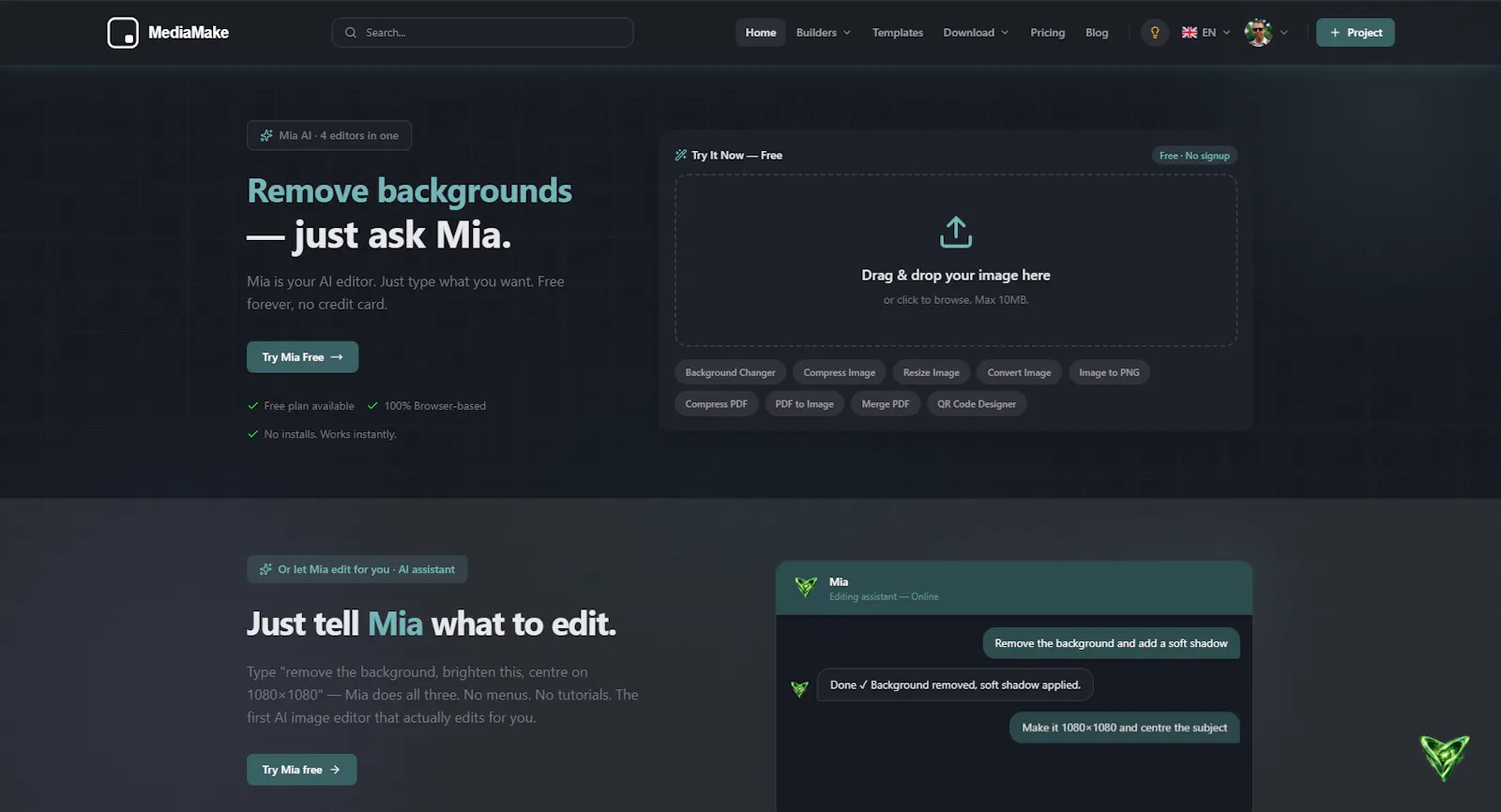Viewport: 1501px width, 812px height.
Task: Click the 'Just tell Mia what to edit.' heading
Action: 432,624
